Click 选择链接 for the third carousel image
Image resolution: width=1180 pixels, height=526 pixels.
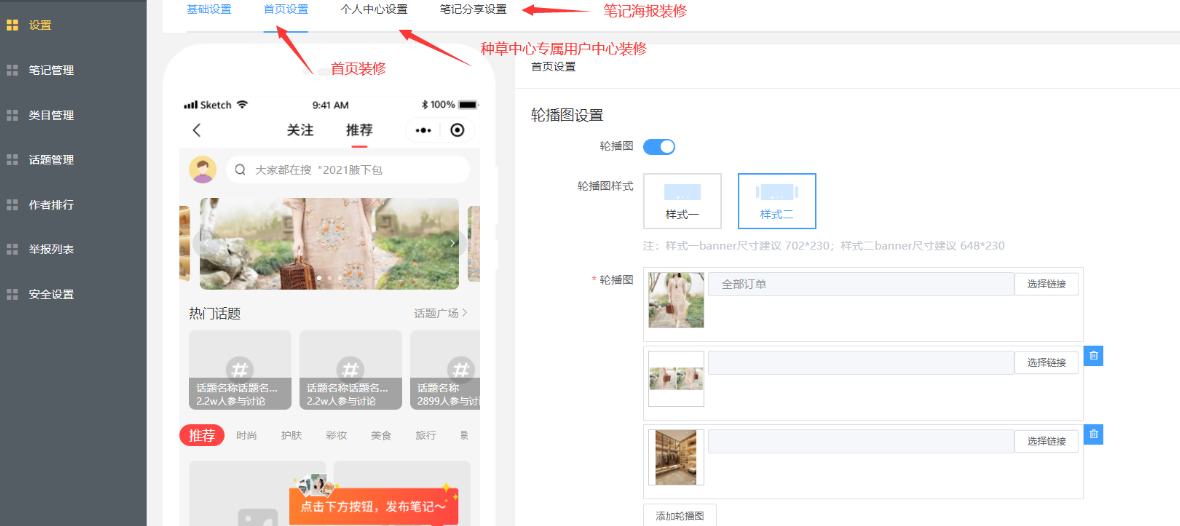[1046, 441]
